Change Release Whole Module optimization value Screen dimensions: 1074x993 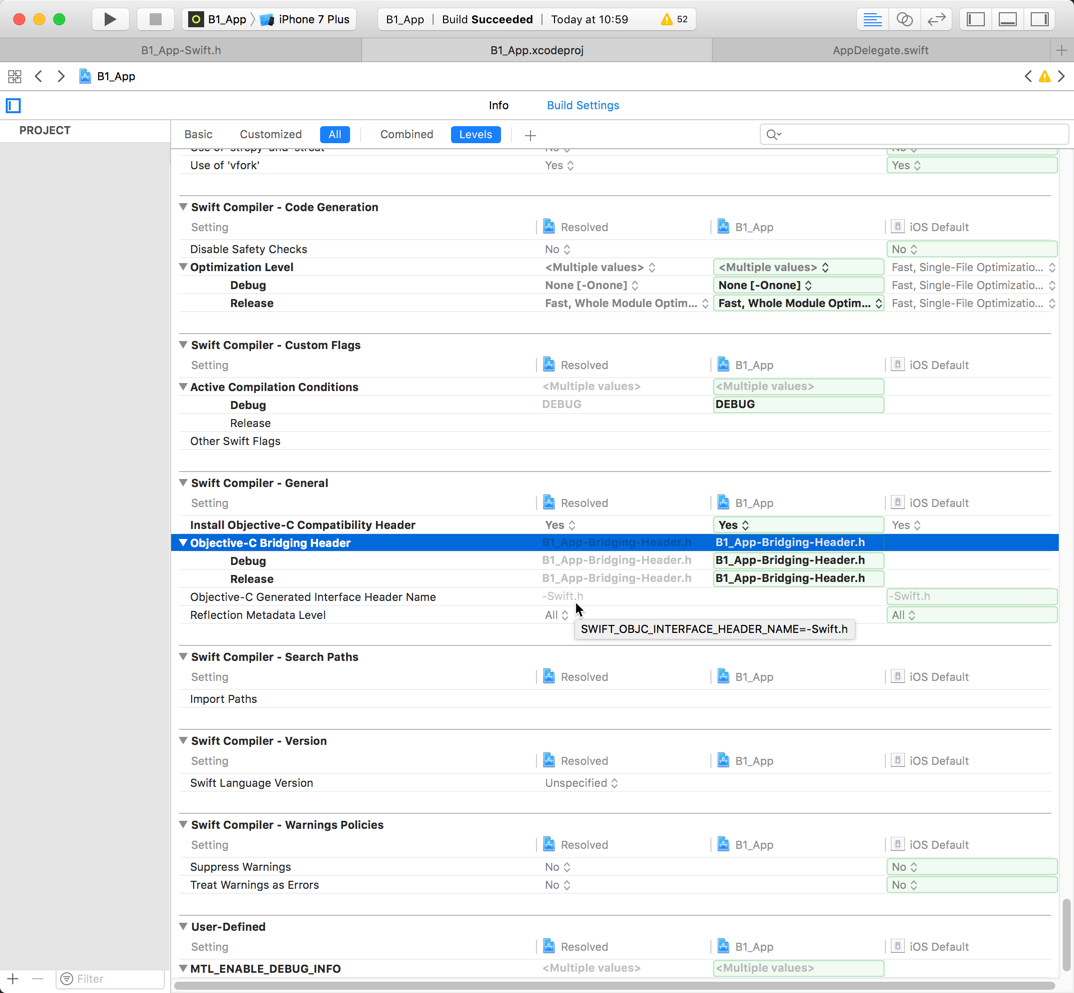(798, 303)
